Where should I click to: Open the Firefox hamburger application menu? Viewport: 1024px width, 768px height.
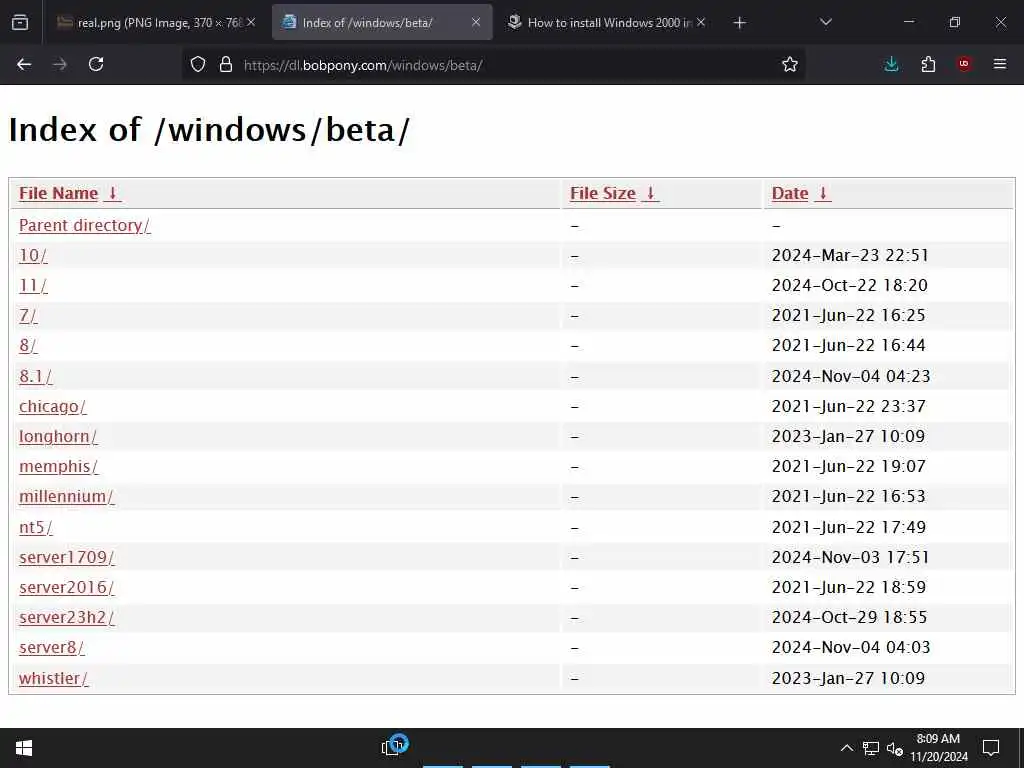point(1000,64)
